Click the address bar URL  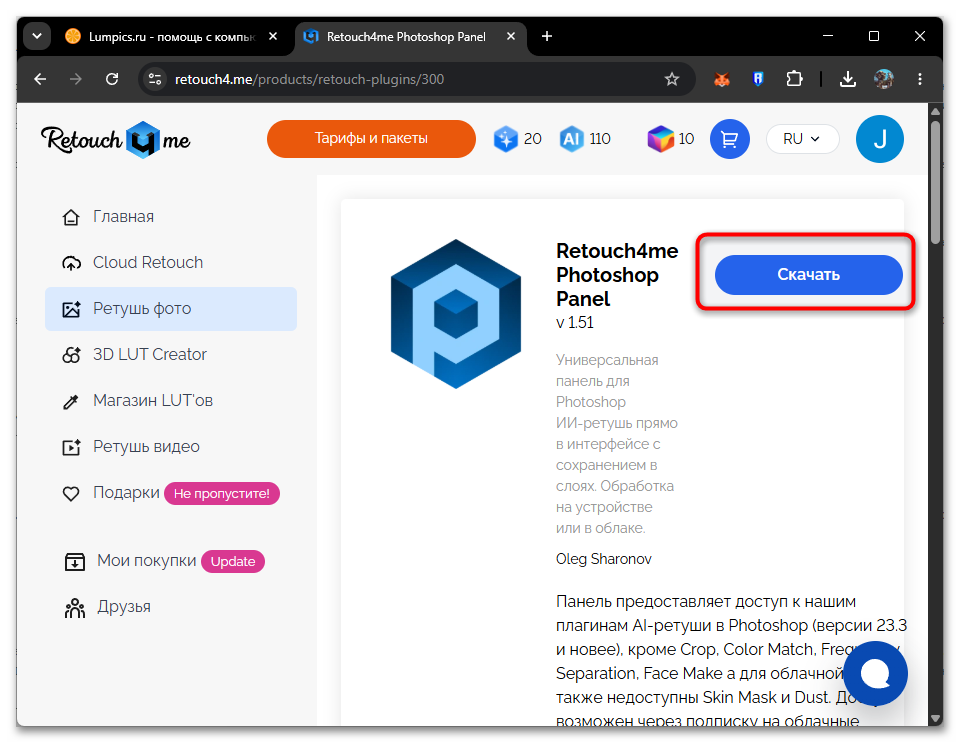pos(309,79)
